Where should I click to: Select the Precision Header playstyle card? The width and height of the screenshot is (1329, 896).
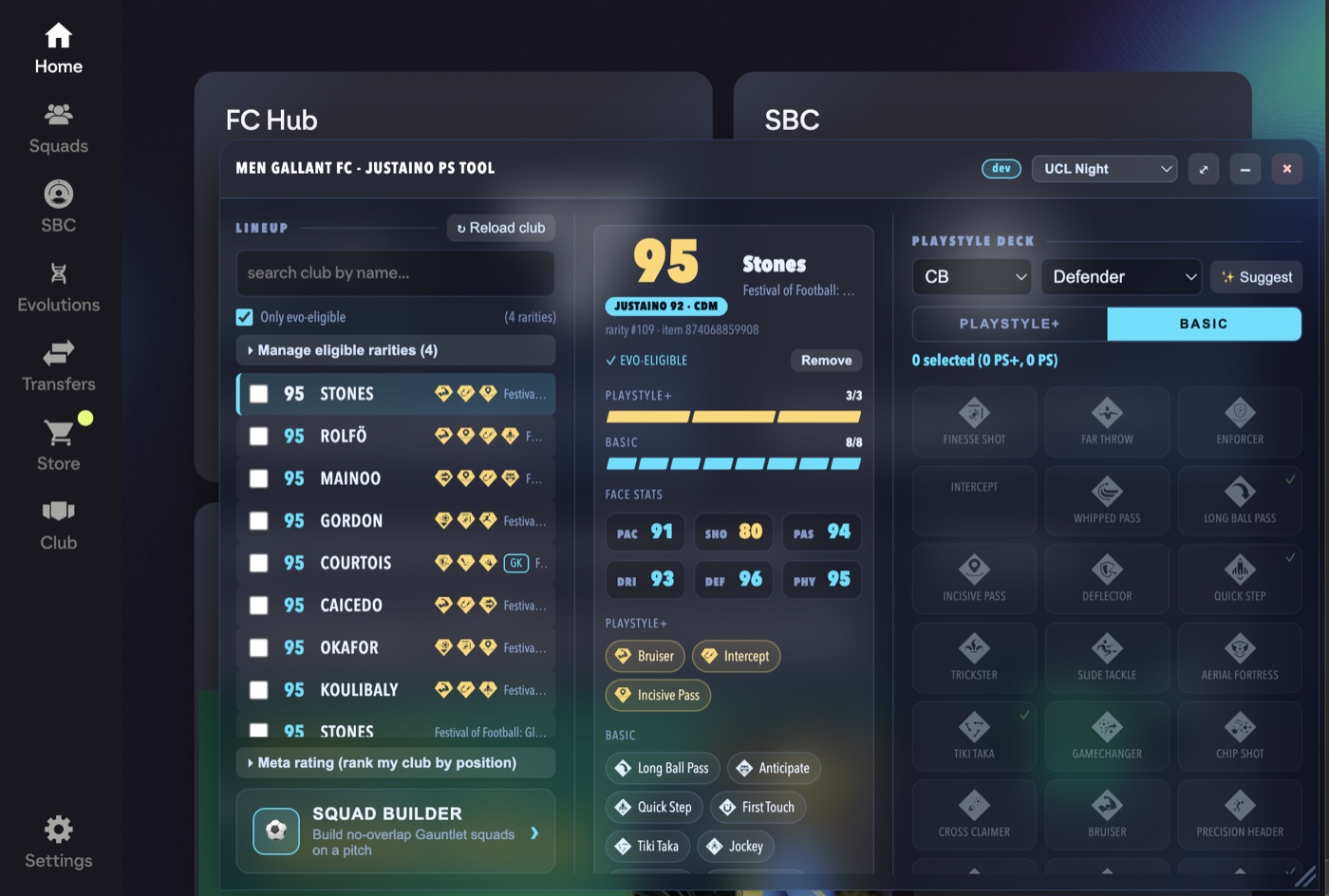point(1240,815)
